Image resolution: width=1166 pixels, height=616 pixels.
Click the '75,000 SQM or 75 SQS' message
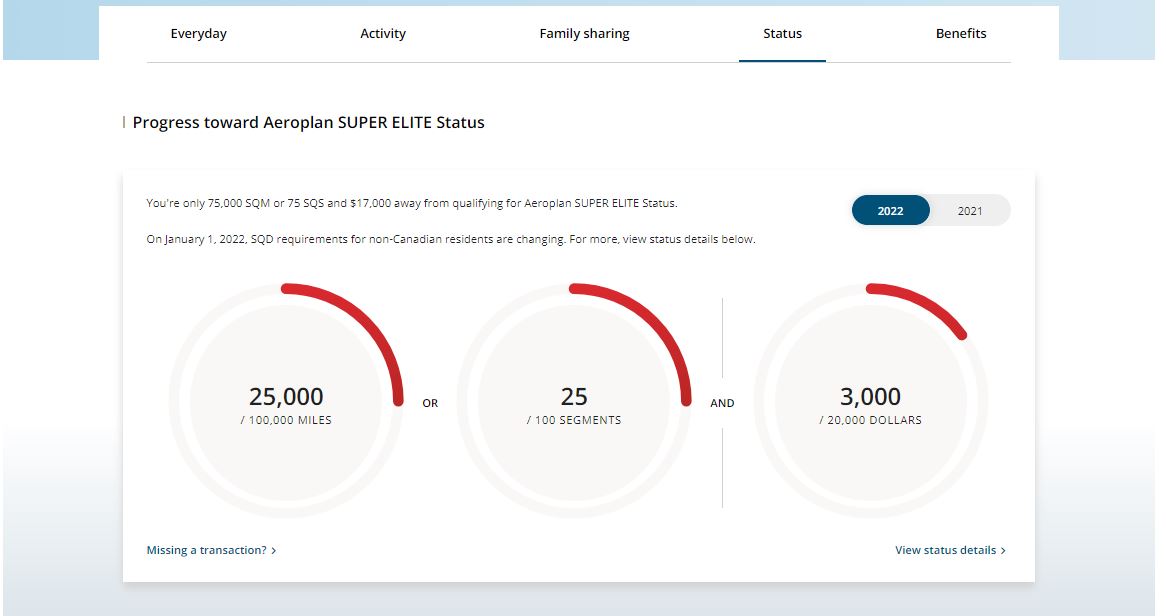click(x=412, y=203)
